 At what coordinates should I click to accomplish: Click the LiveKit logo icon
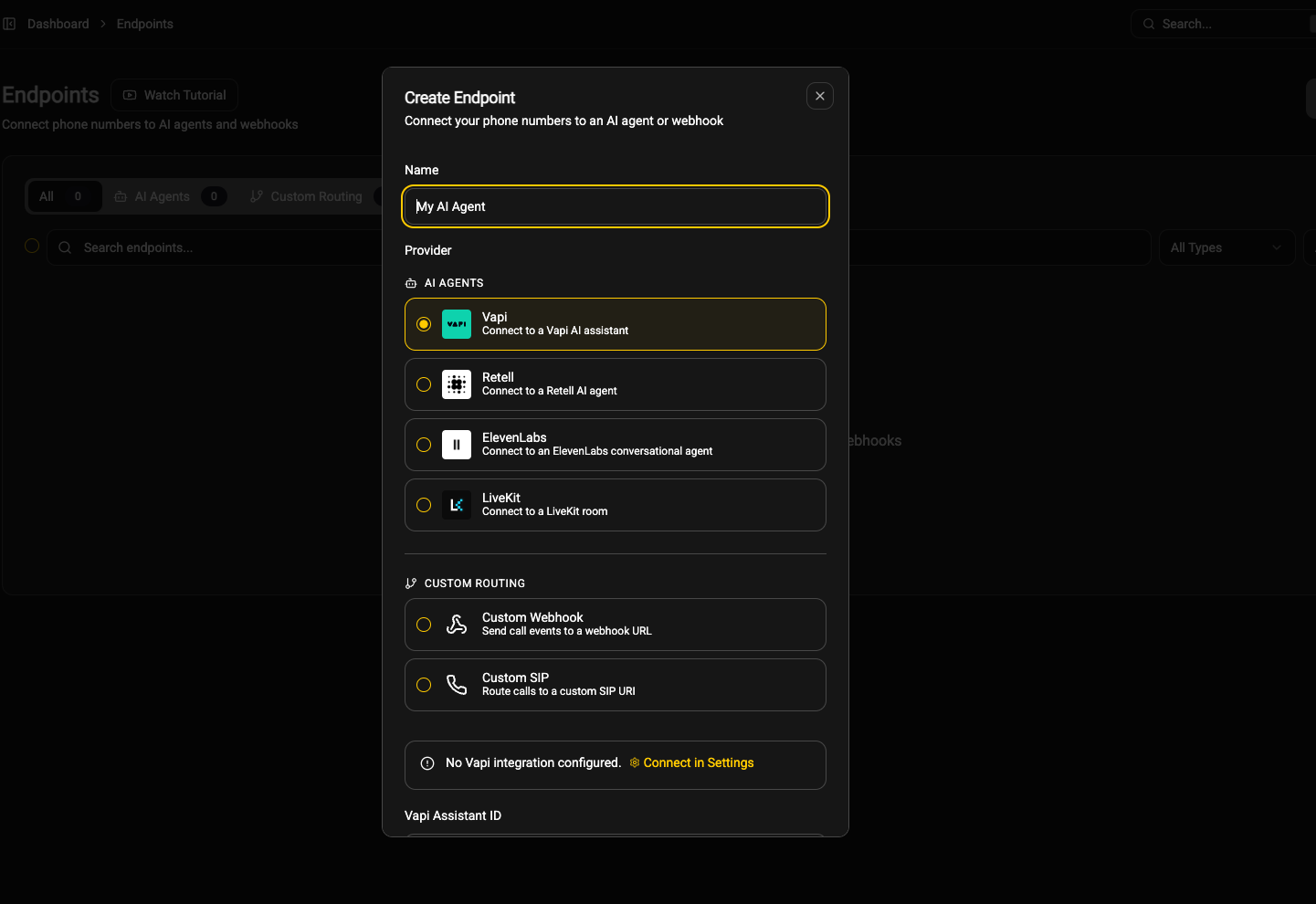click(x=457, y=505)
